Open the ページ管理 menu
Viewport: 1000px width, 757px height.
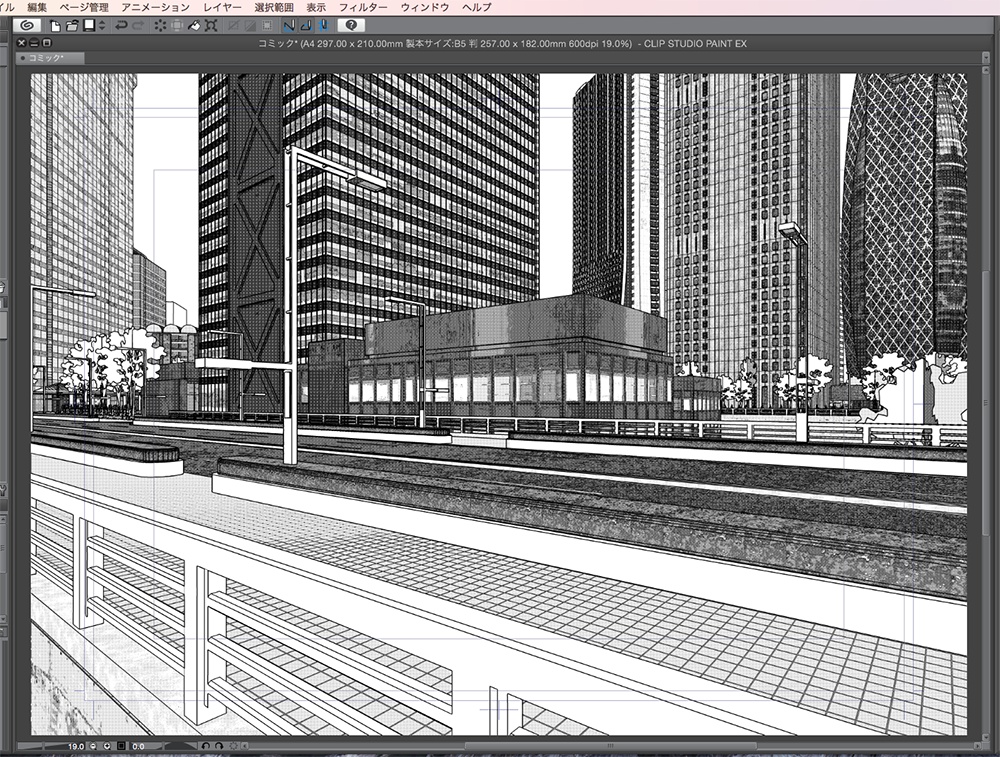(x=84, y=7)
